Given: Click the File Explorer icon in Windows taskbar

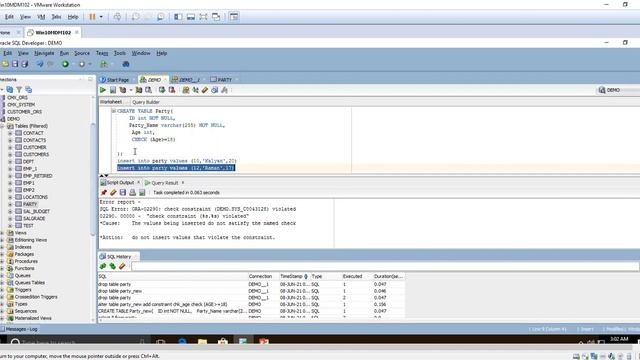Looking at the screenshot, I should [202, 342].
